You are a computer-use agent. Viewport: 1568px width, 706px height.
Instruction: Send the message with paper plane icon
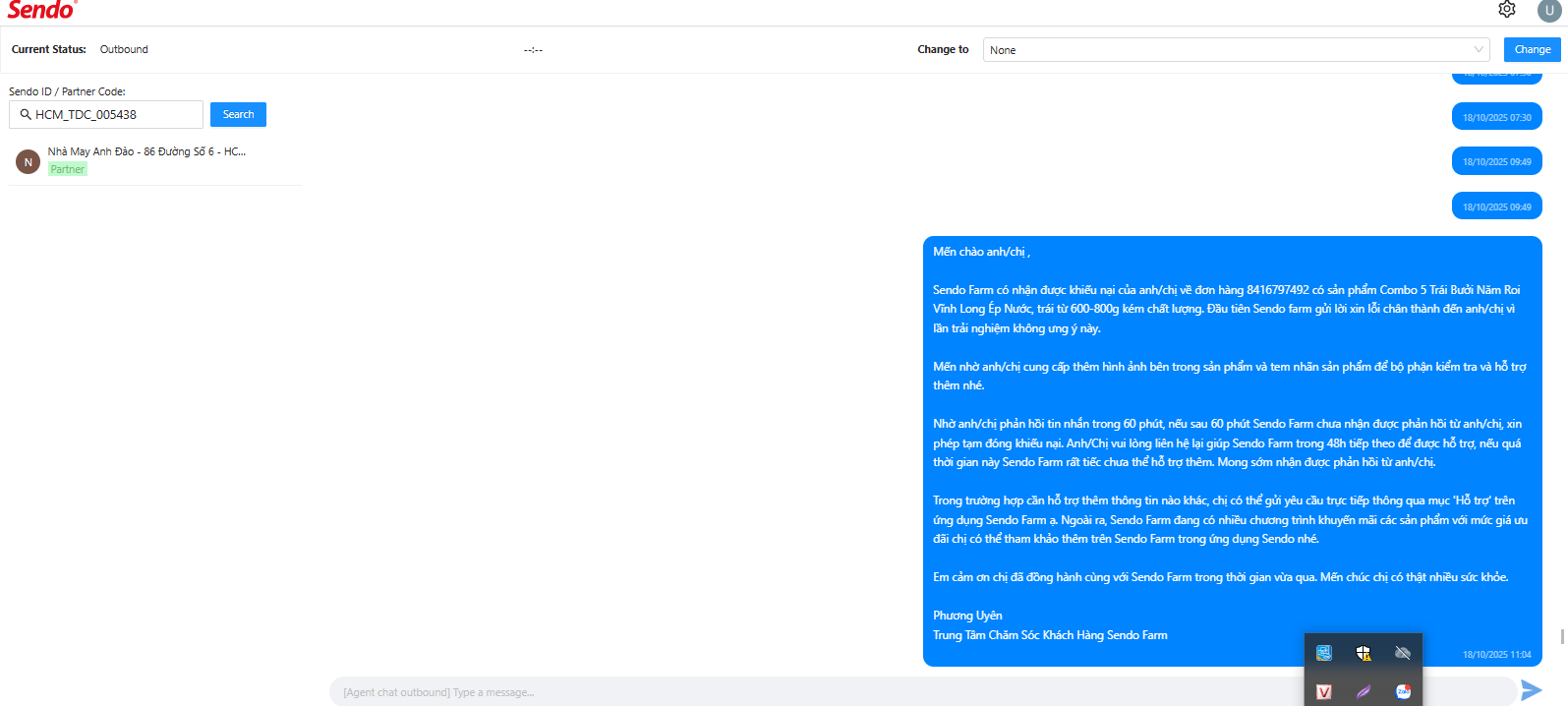tap(1531, 690)
